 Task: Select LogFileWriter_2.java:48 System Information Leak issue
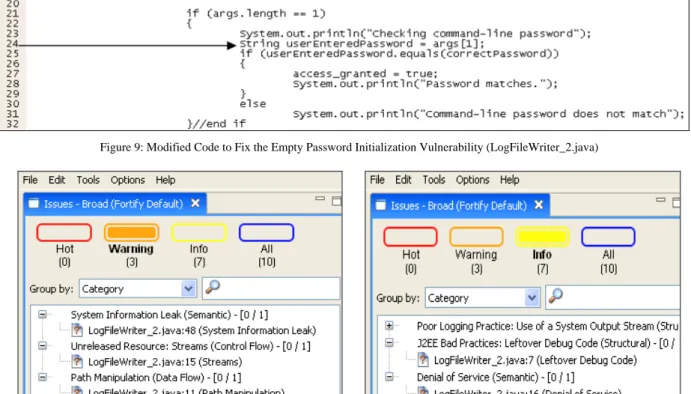(202, 331)
